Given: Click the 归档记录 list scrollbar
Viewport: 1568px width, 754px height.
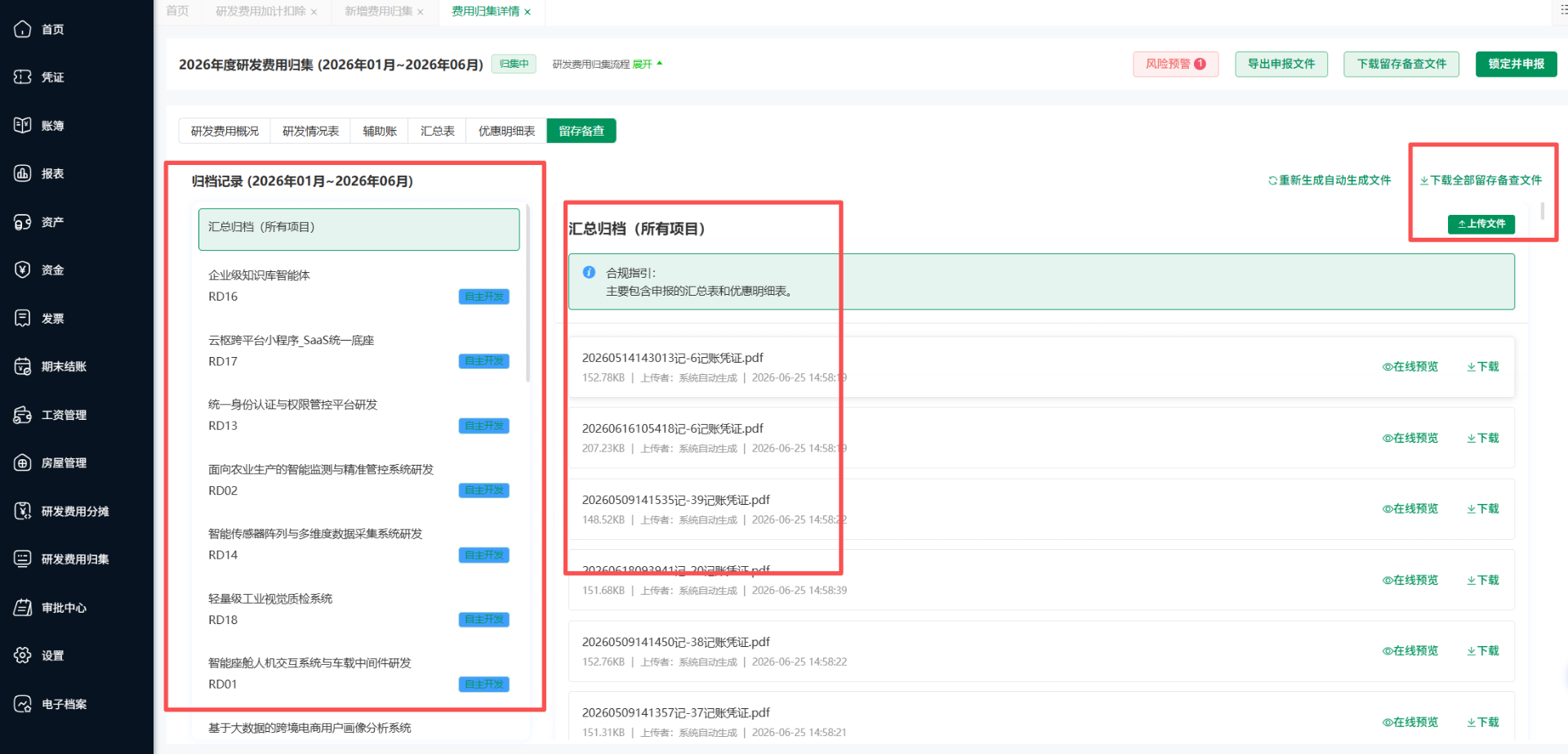Looking at the screenshot, I should point(528,294).
